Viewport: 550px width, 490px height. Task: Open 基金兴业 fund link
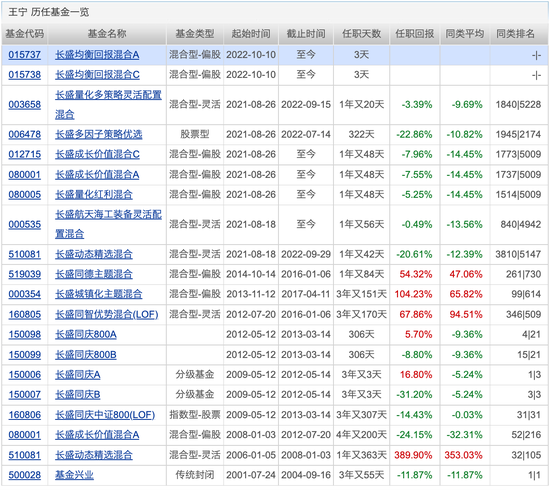pyautogui.click(x=74, y=476)
